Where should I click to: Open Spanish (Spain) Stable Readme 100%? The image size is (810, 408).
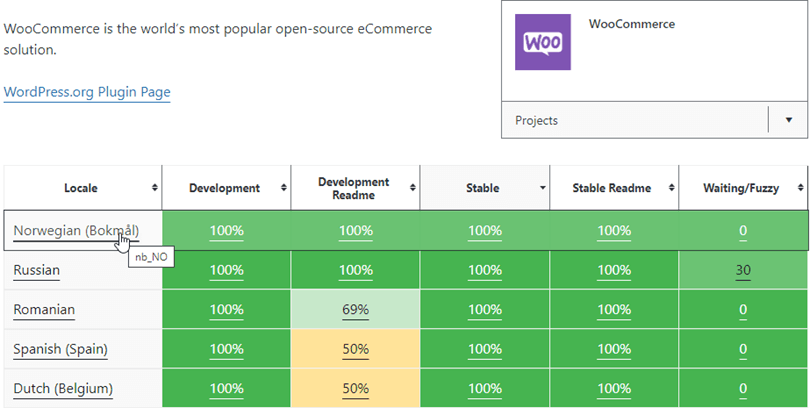[614, 350]
